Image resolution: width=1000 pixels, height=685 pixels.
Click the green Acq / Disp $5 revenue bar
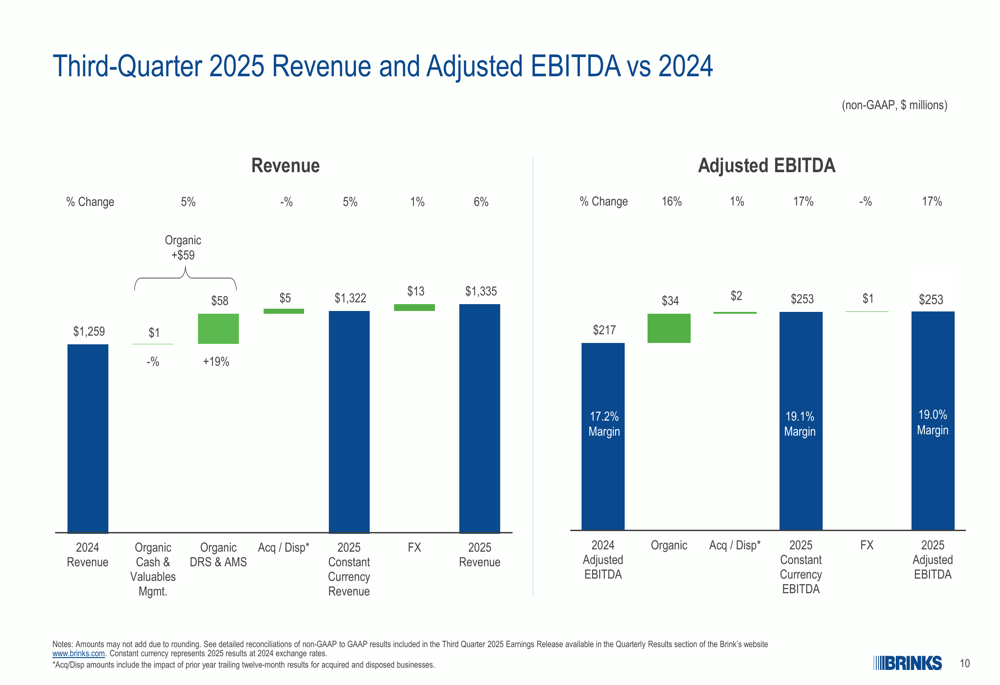[284, 311]
